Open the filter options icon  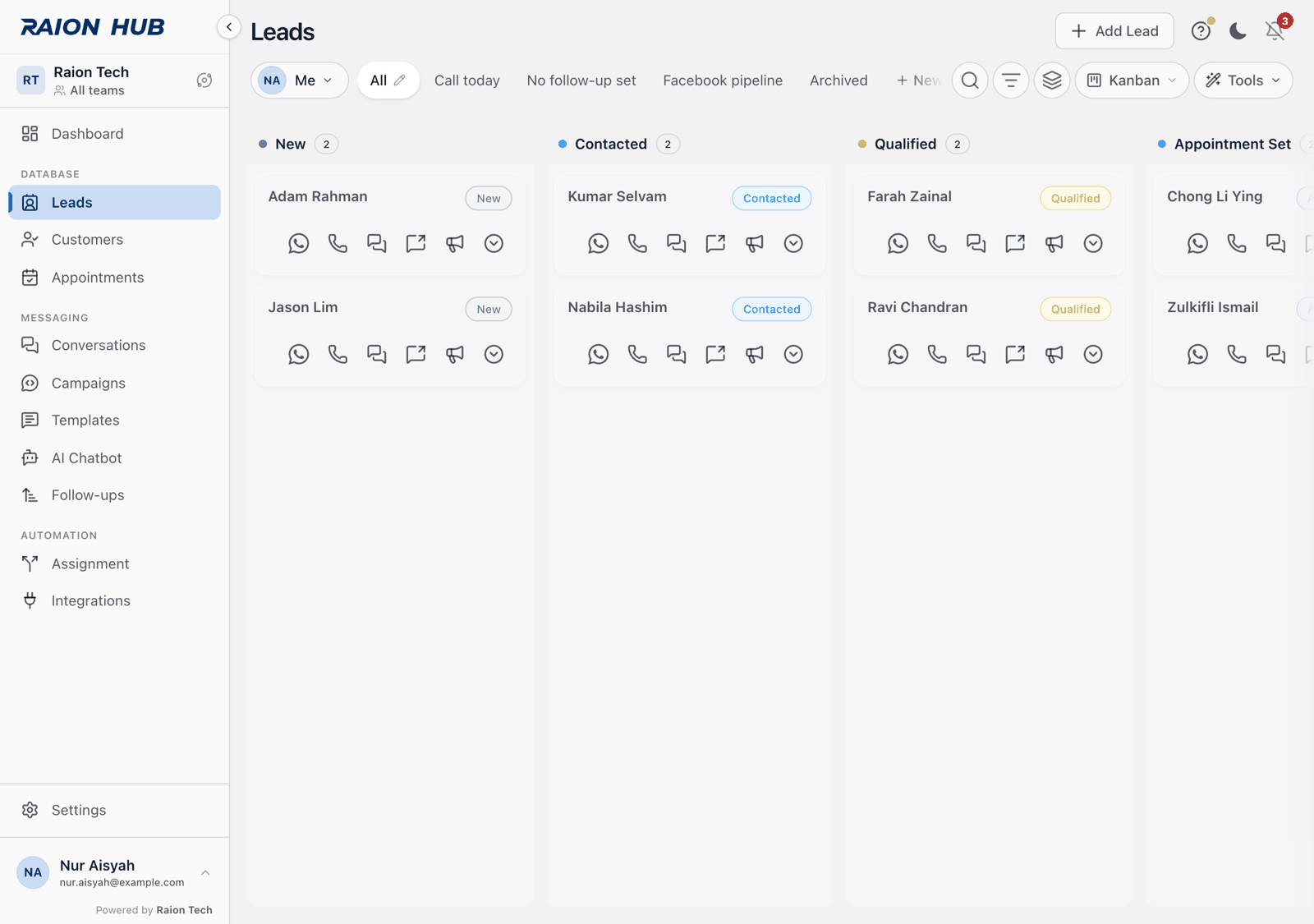tap(1011, 80)
